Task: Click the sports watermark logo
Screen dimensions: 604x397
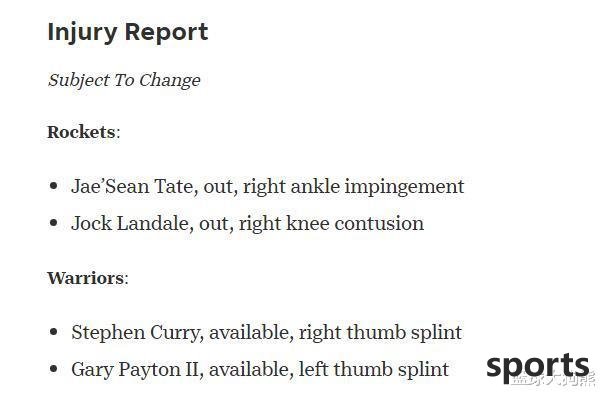Action: [538, 367]
